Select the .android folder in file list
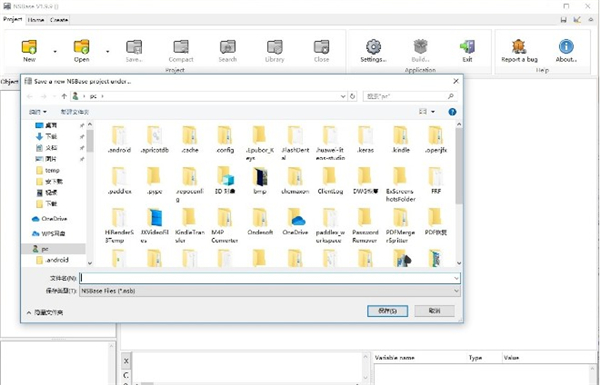This screenshot has height=385, width=600. (119, 139)
